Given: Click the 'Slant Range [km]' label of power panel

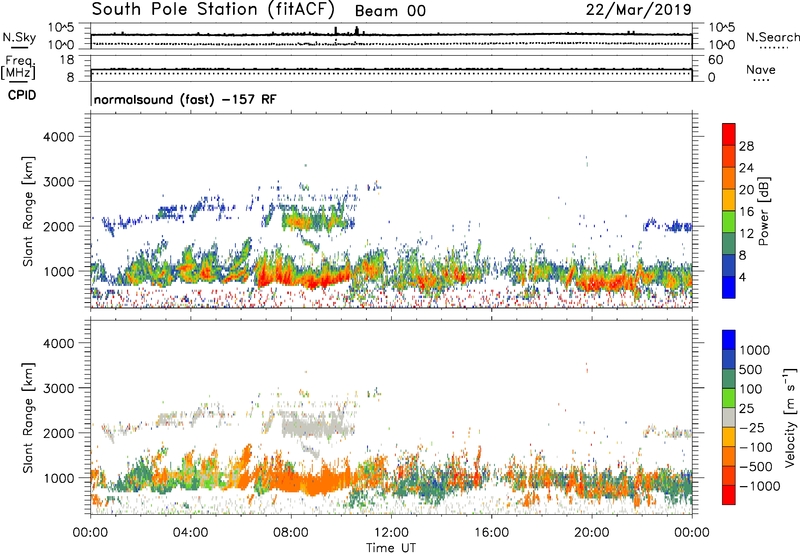Looking at the screenshot, I should [28, 211].
